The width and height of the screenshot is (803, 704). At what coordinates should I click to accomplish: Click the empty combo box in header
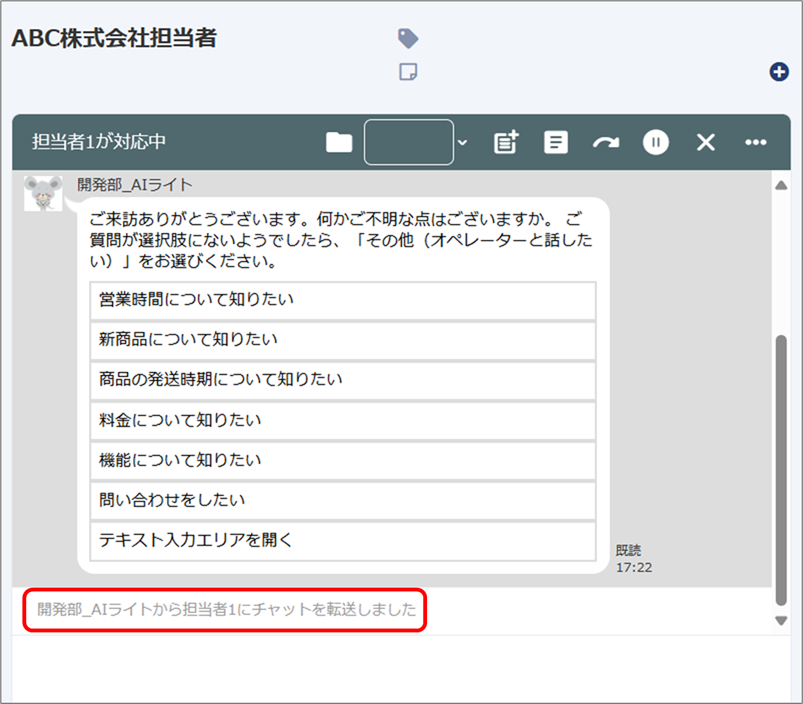click(x=409, y=142)
